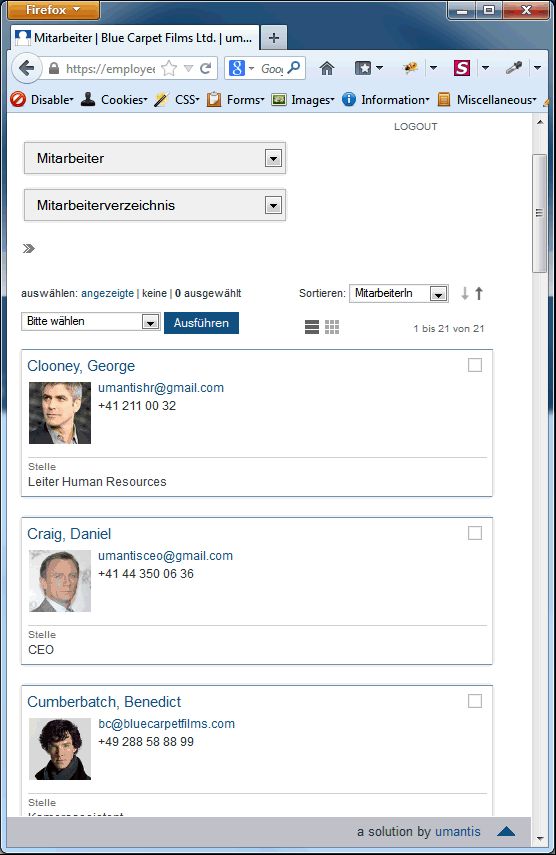Viewport: 556px width, 855px height.
Task: Expand the double chevron breadcrumb icon
Action: click(x=29, y=249)
